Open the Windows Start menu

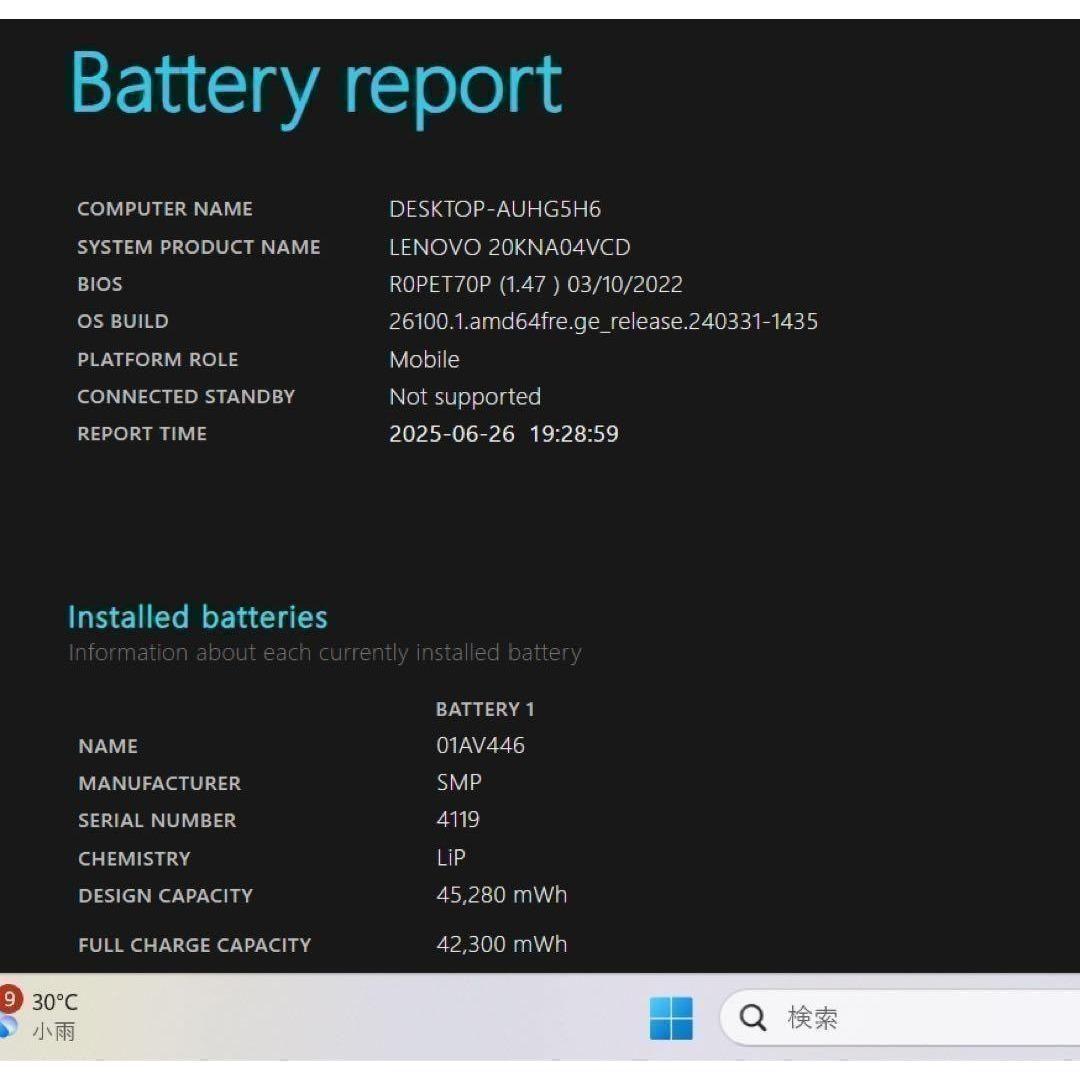pos(670,1018)
